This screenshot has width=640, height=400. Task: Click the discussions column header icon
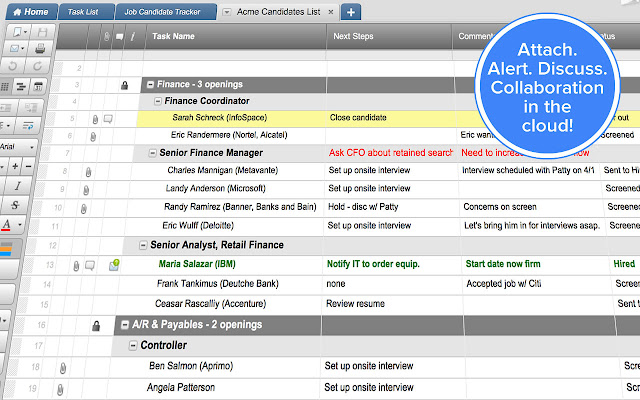click(119, 37)
